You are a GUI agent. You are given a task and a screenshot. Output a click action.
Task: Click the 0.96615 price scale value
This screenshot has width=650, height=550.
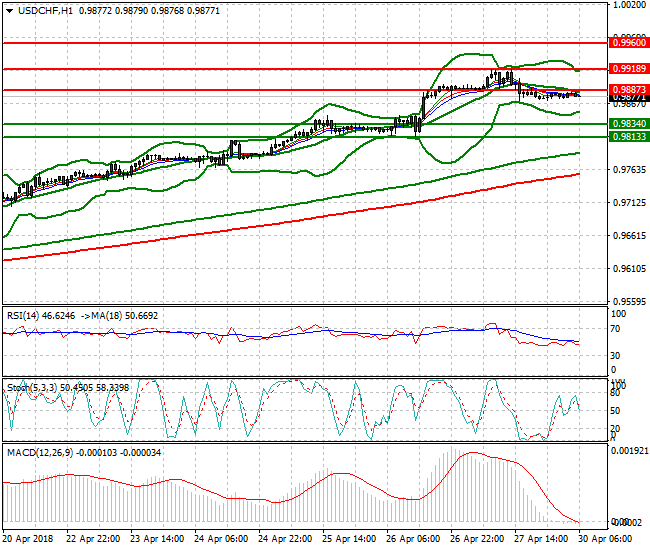[x=629, y=235]
